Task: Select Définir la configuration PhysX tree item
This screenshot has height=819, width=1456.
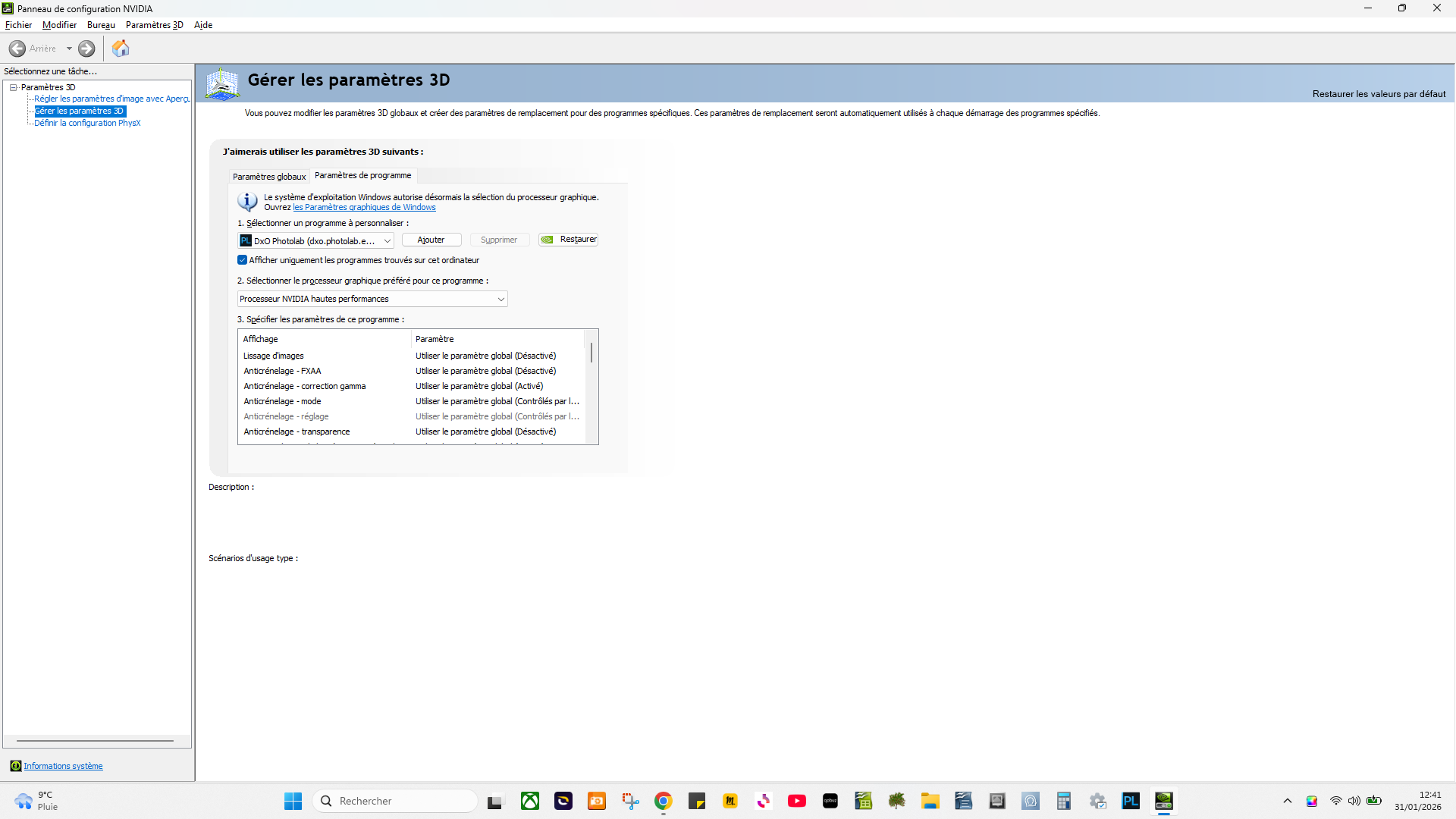Action: [x=87, y=123]
